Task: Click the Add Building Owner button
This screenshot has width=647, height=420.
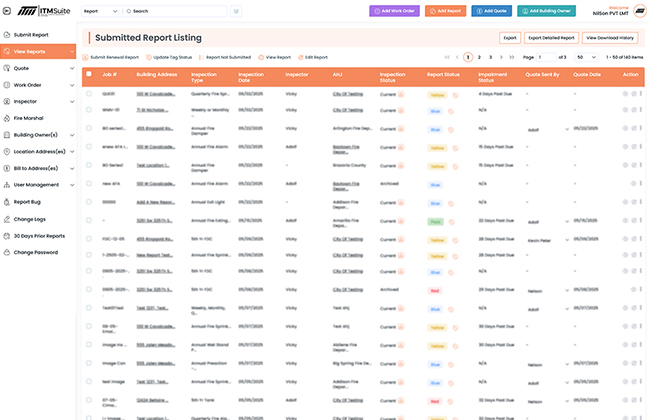Action: click(x=546, y=11)
